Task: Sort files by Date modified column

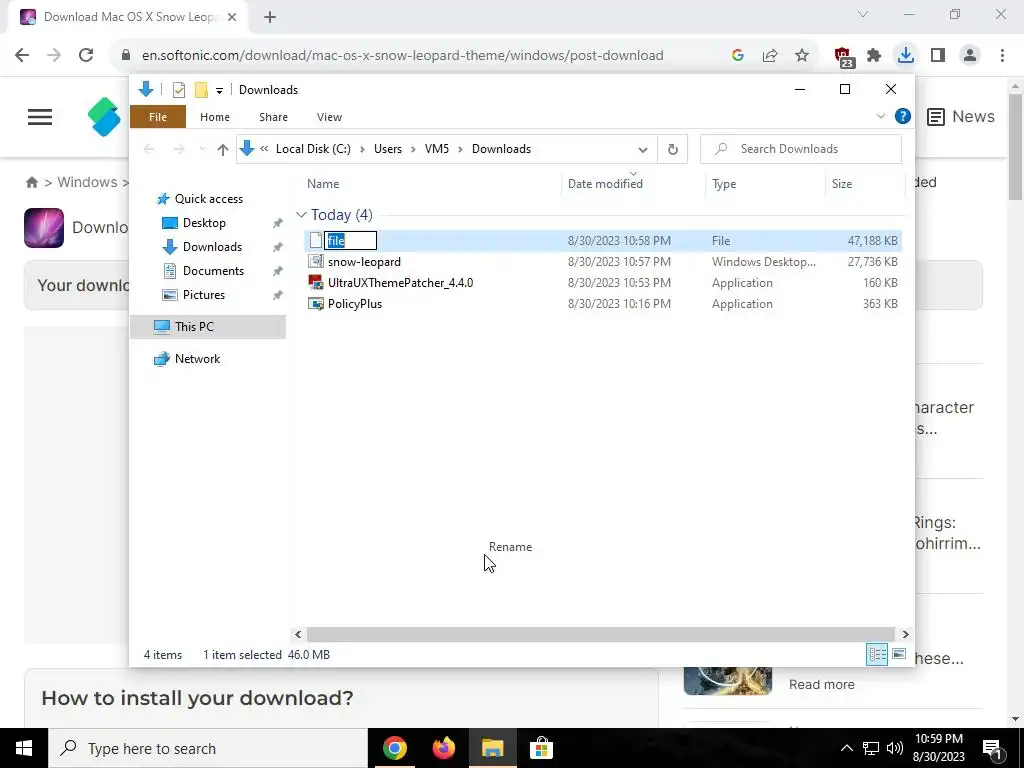Action: [633, 184]
